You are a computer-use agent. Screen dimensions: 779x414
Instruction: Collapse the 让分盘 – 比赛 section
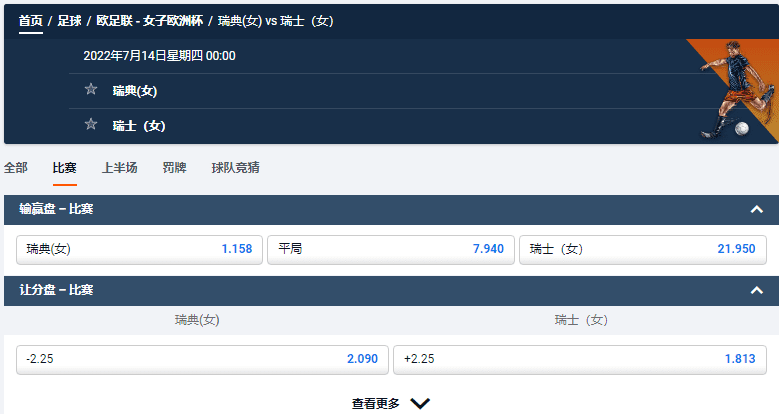(757, 290)
